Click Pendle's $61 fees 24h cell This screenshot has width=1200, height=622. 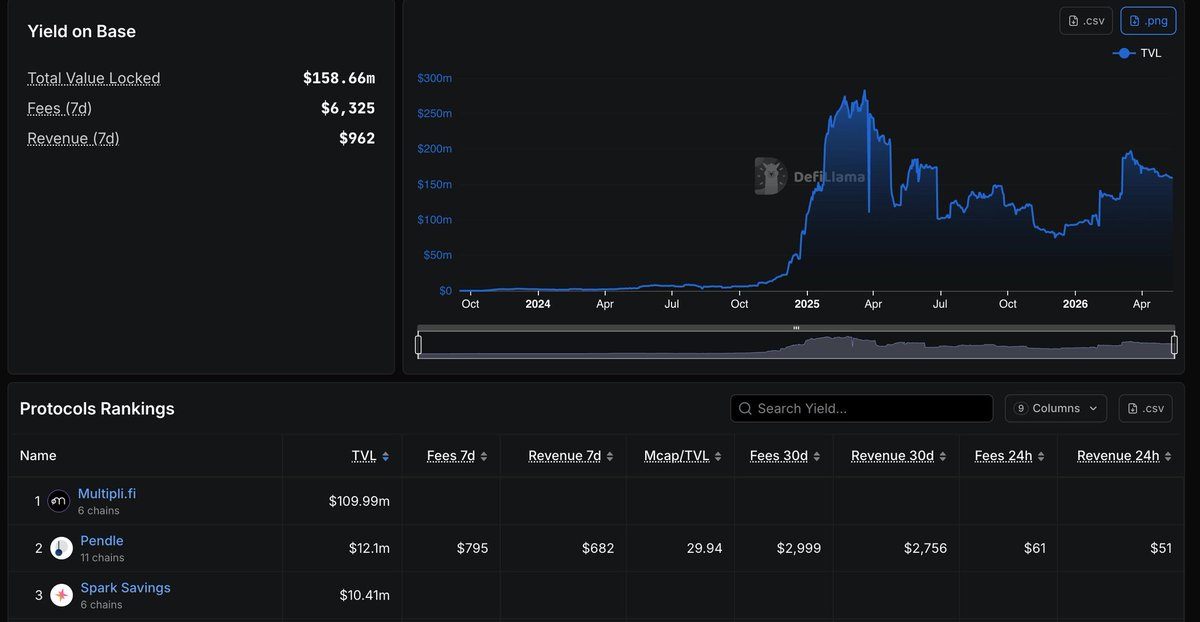1035,548
